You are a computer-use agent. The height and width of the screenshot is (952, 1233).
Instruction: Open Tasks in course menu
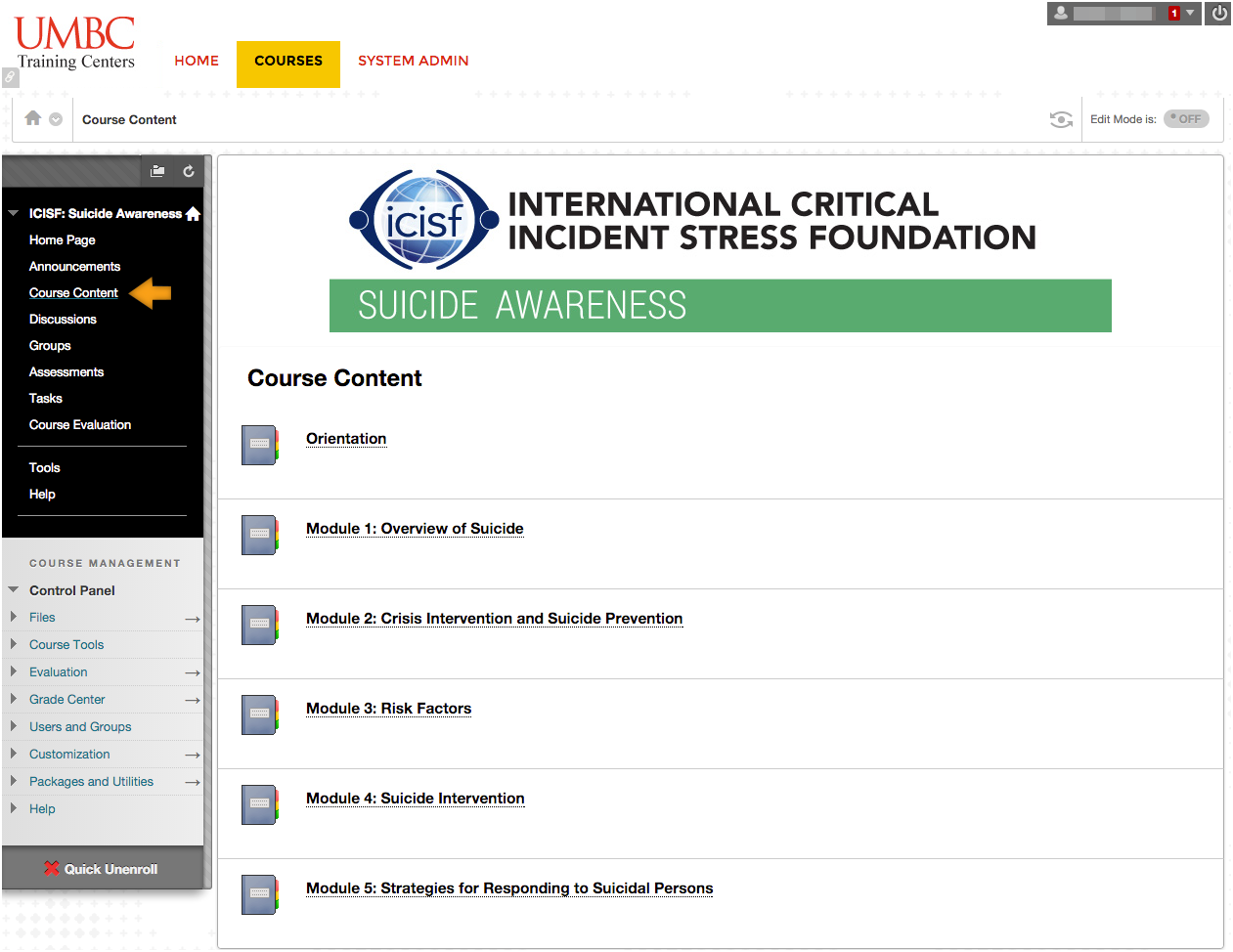pyautogui.click(x=46, y=398)
